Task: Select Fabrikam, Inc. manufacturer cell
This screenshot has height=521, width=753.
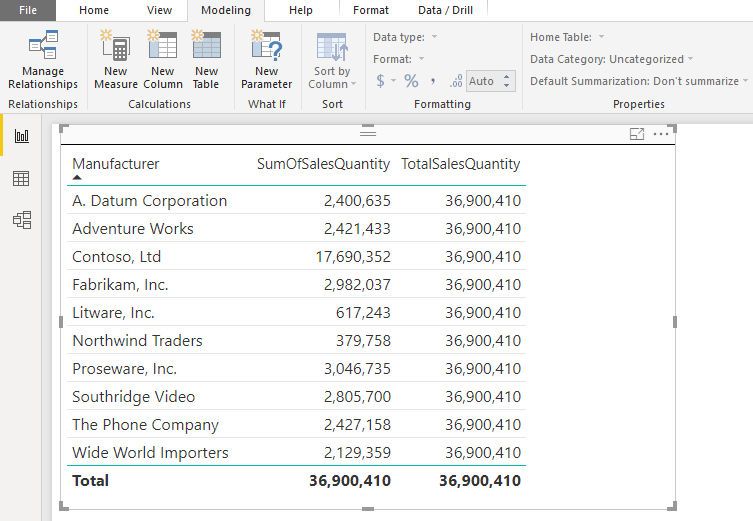Action: [x=120, y=285]
